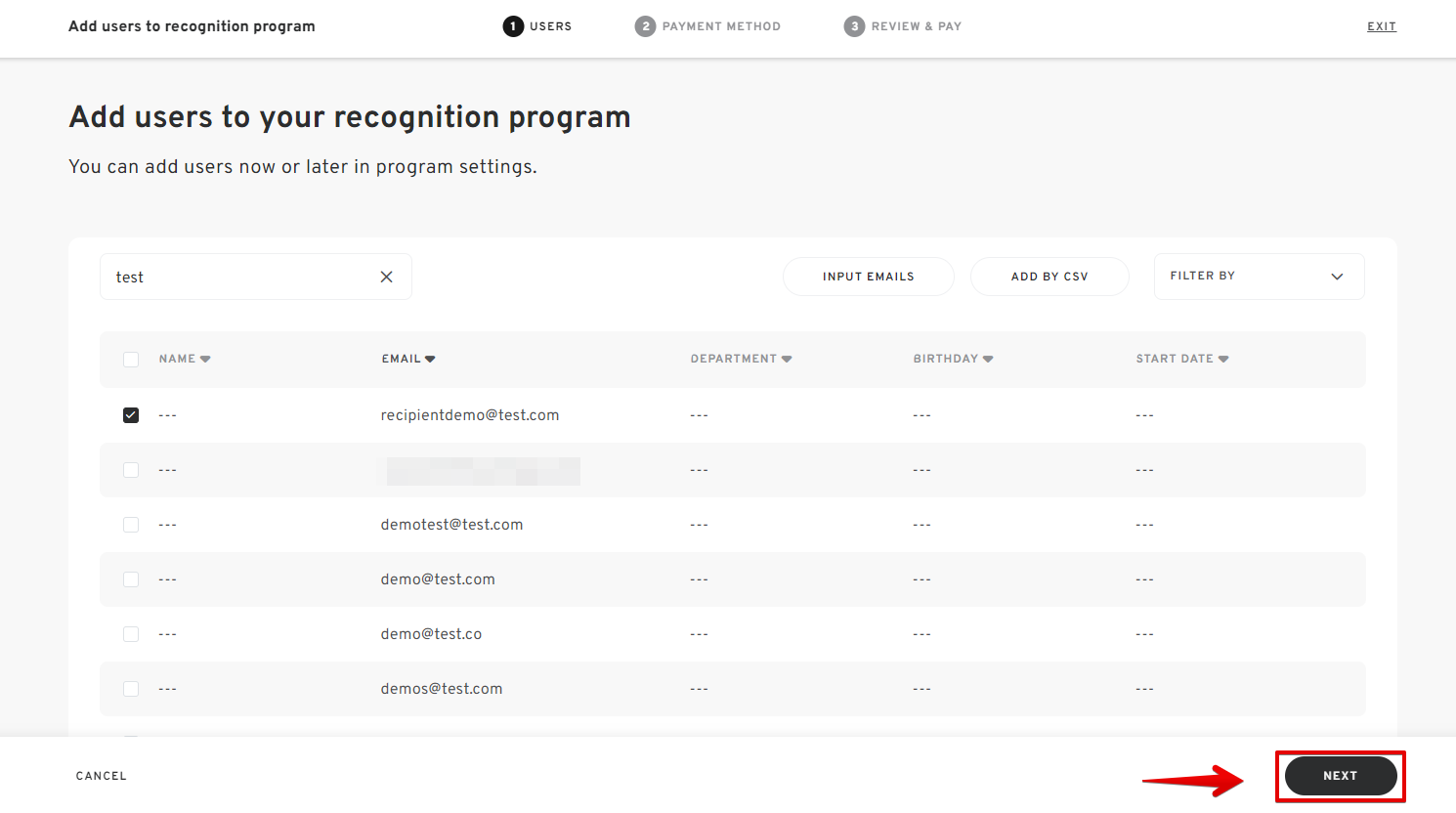This screenshot has height=813, width=1456.
Task: Click the Exit link
Action: [1382, 26]
